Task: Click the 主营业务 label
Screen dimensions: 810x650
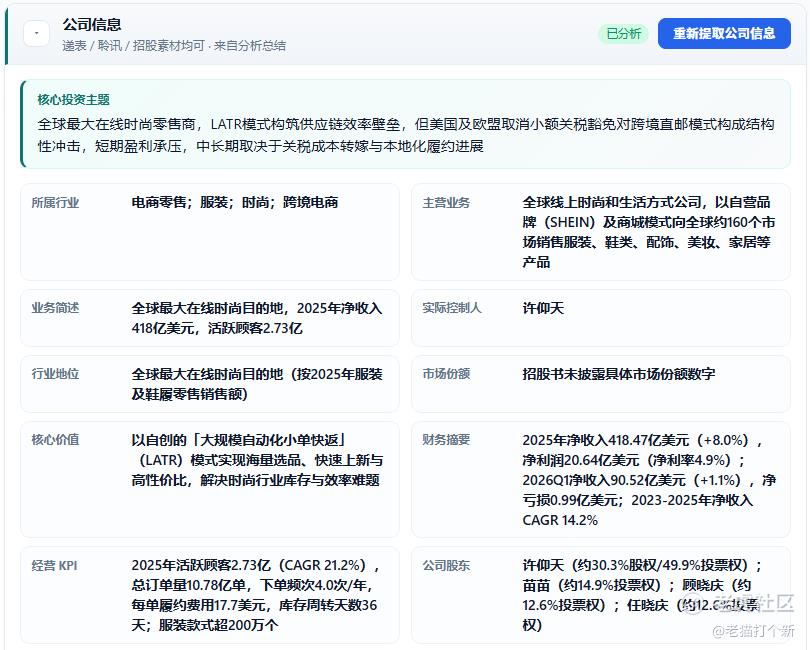Action: point(446,203)
